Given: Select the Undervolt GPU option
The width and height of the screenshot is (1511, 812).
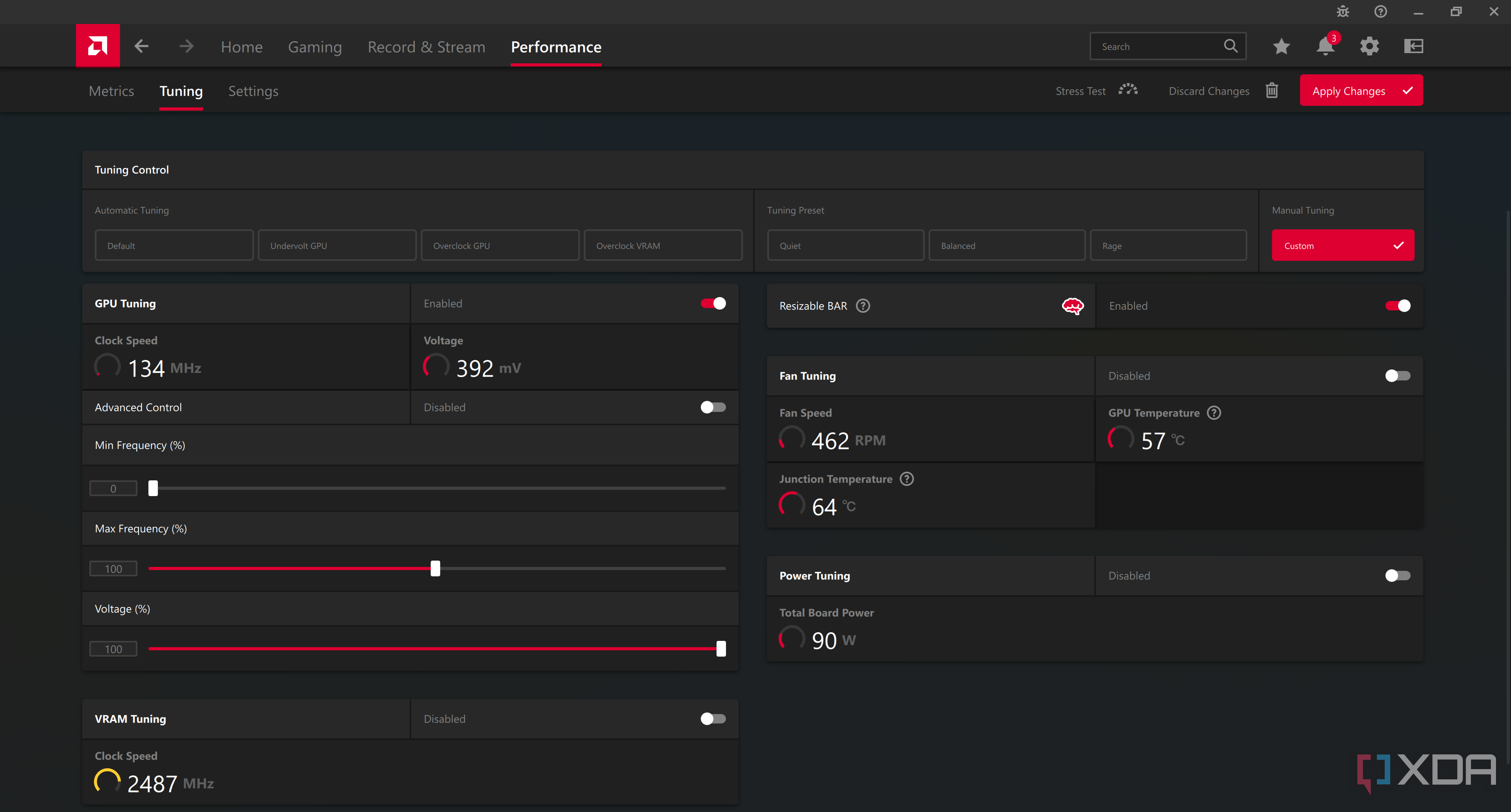Looking at the screenshot, I should click(x=337, y=245).
